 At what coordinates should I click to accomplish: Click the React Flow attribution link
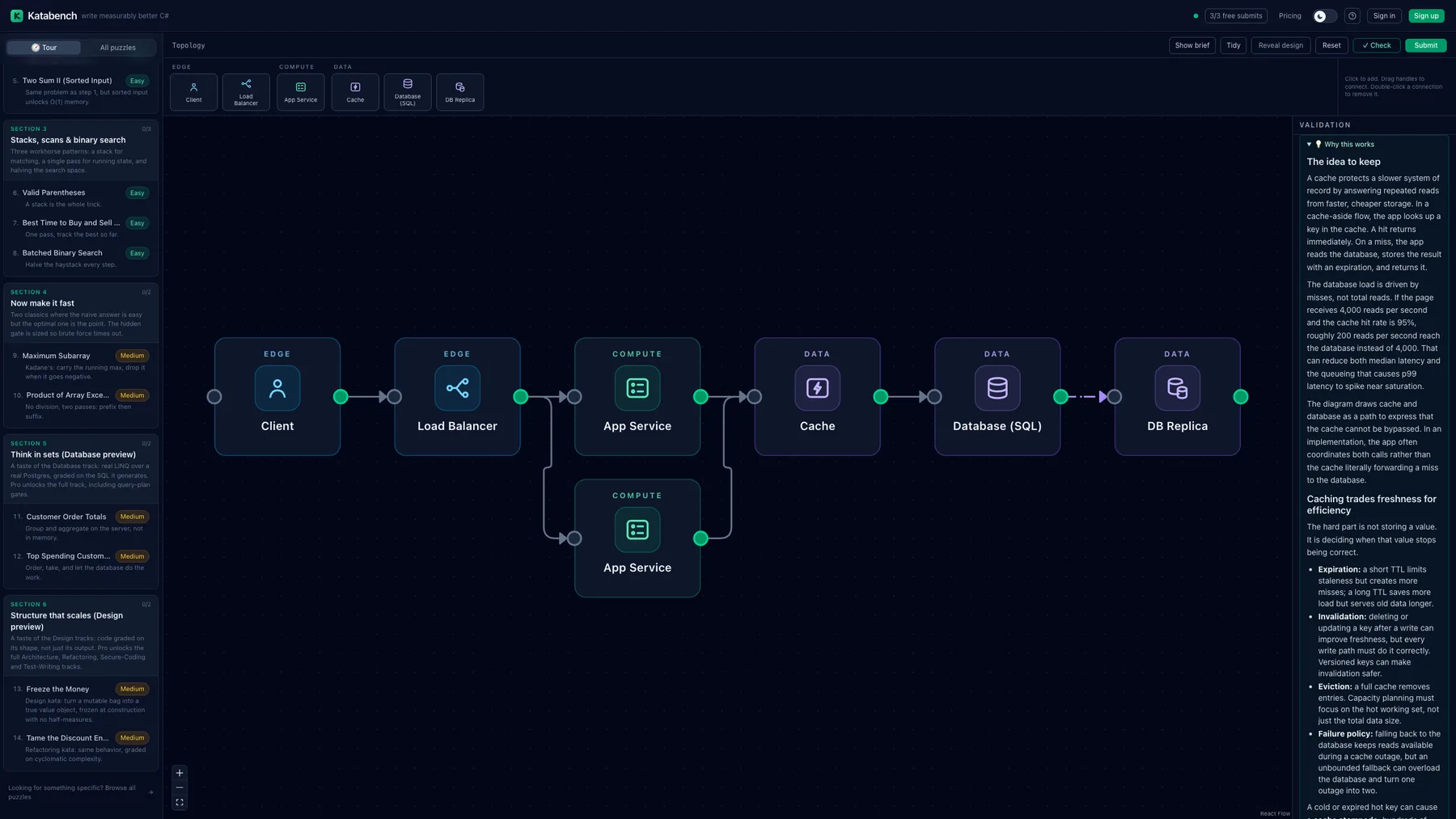click(x=1275, y=813)
